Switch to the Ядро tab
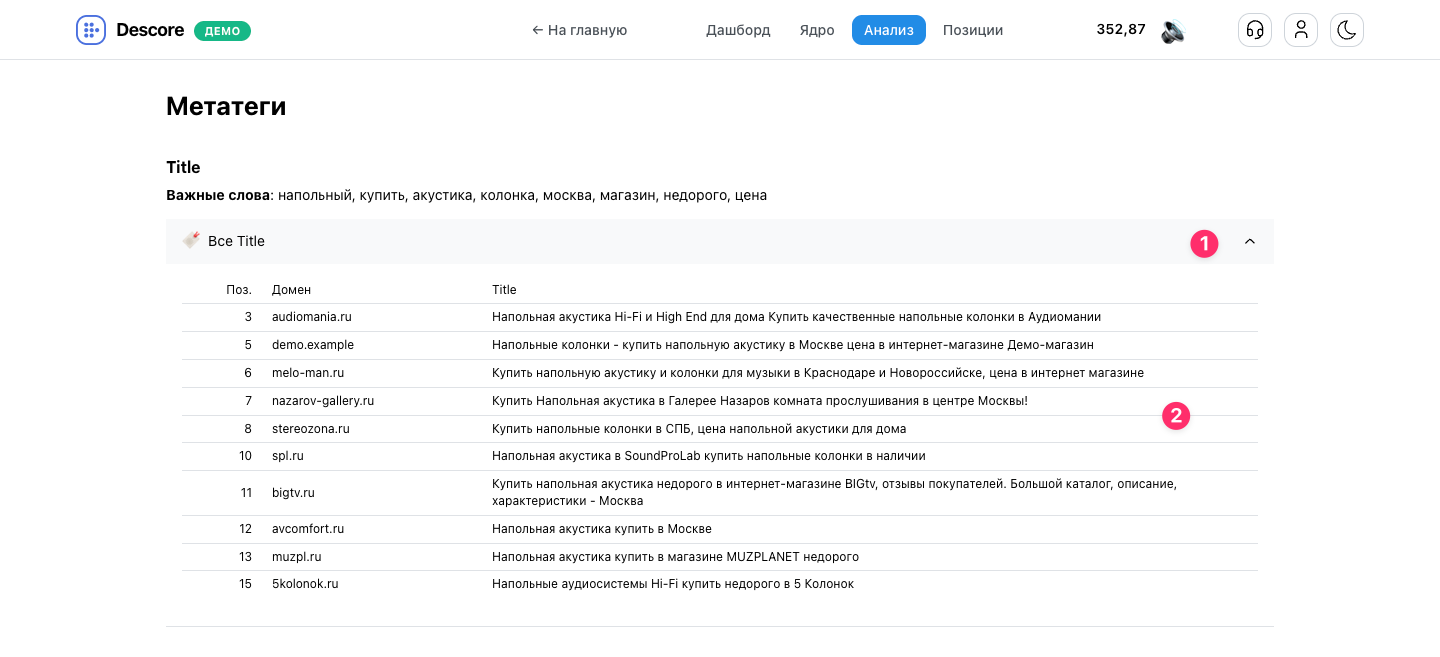The image size is (1440, 657). [x=817, y=30]
